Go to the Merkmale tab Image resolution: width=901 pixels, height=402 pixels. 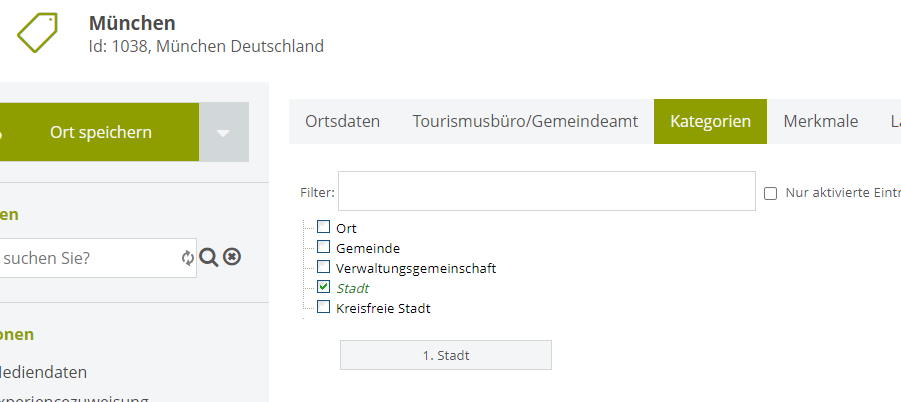click(x=821, y=121)
